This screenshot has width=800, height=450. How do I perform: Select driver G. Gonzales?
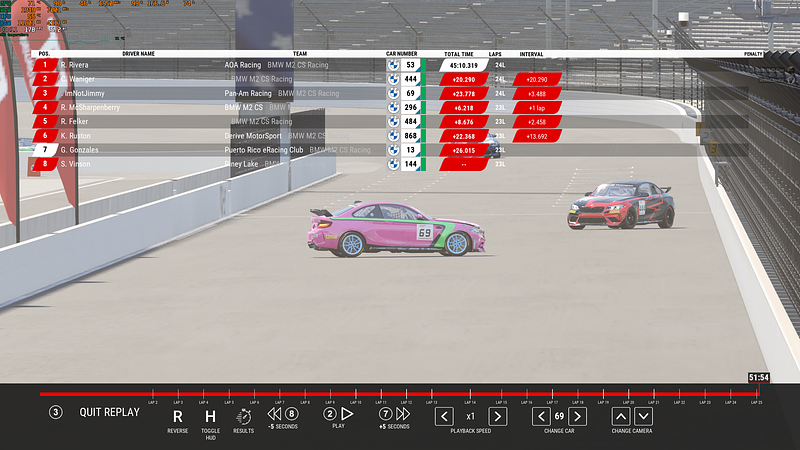[80, 150]
